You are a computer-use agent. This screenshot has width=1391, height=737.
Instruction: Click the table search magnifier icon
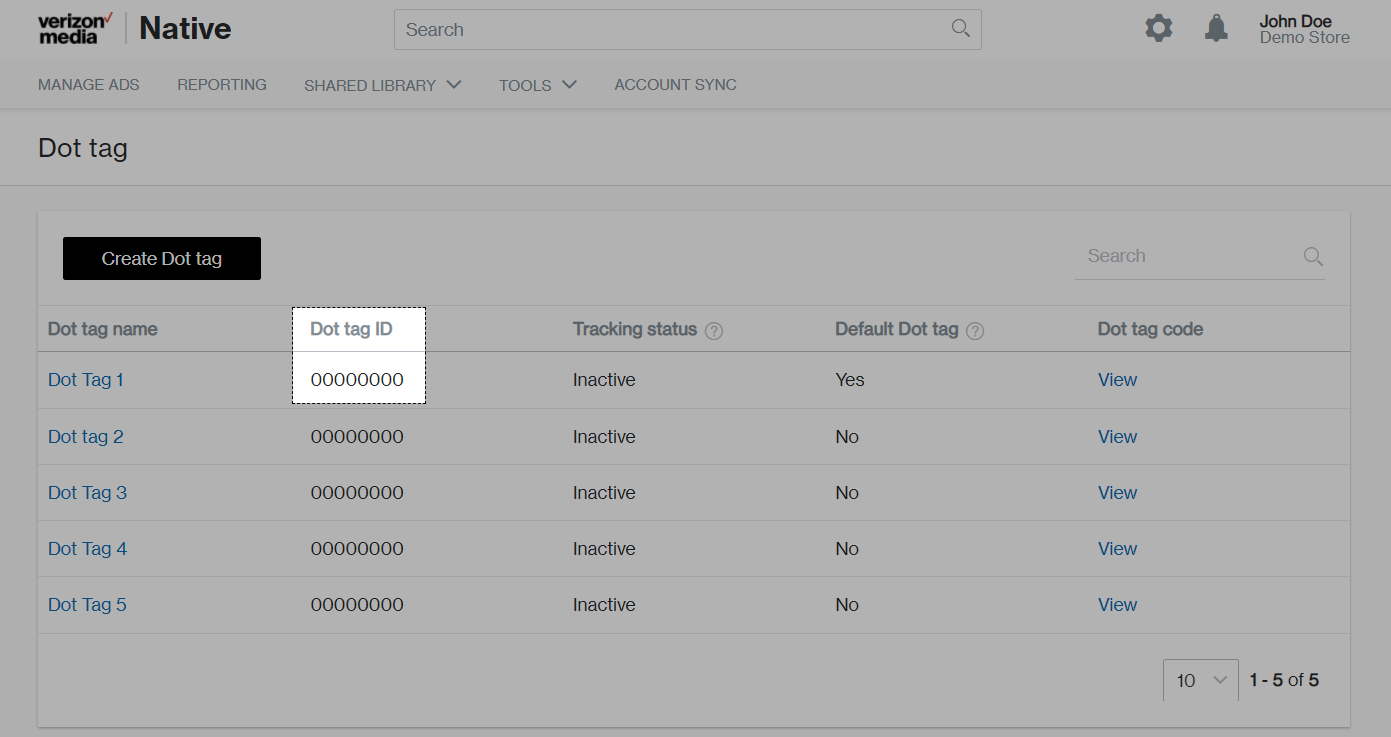point(1313,257)
